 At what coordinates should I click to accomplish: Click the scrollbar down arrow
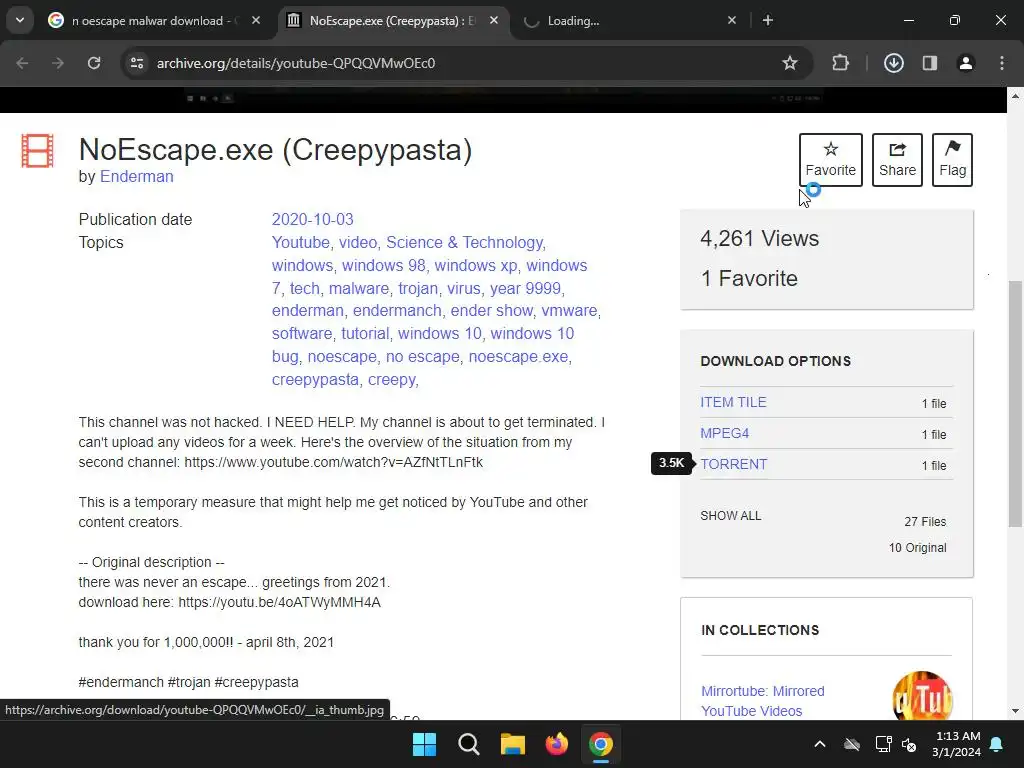click(1015, 711)
